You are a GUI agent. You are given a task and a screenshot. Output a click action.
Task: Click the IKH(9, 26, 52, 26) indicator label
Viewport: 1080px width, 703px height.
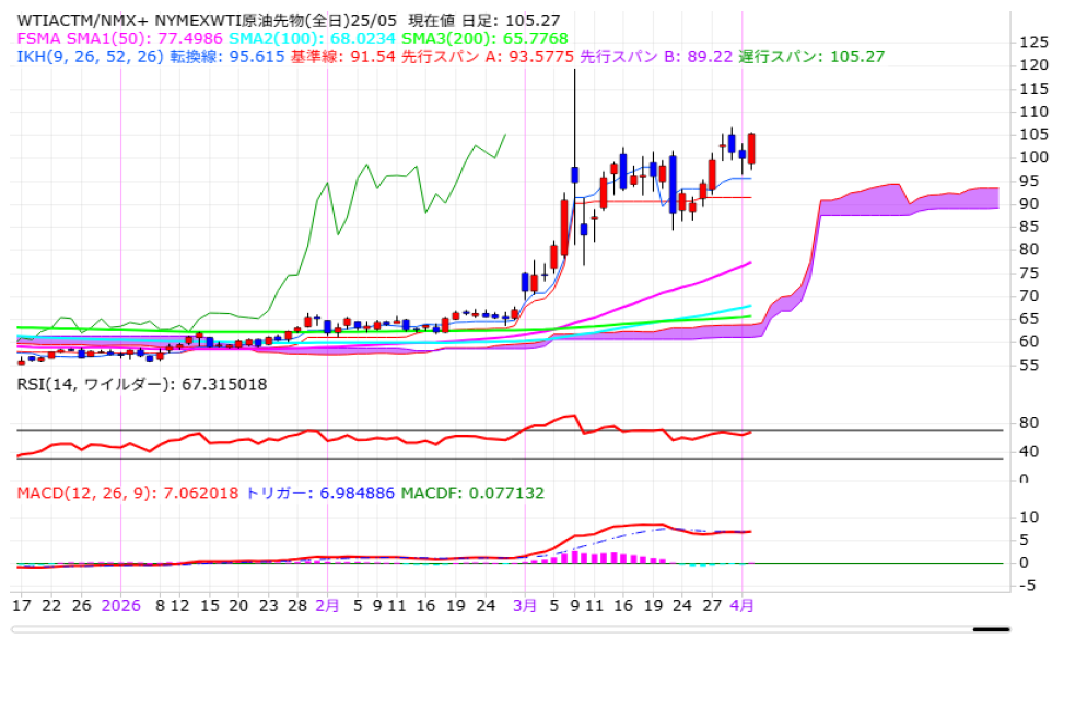[90, 57]
